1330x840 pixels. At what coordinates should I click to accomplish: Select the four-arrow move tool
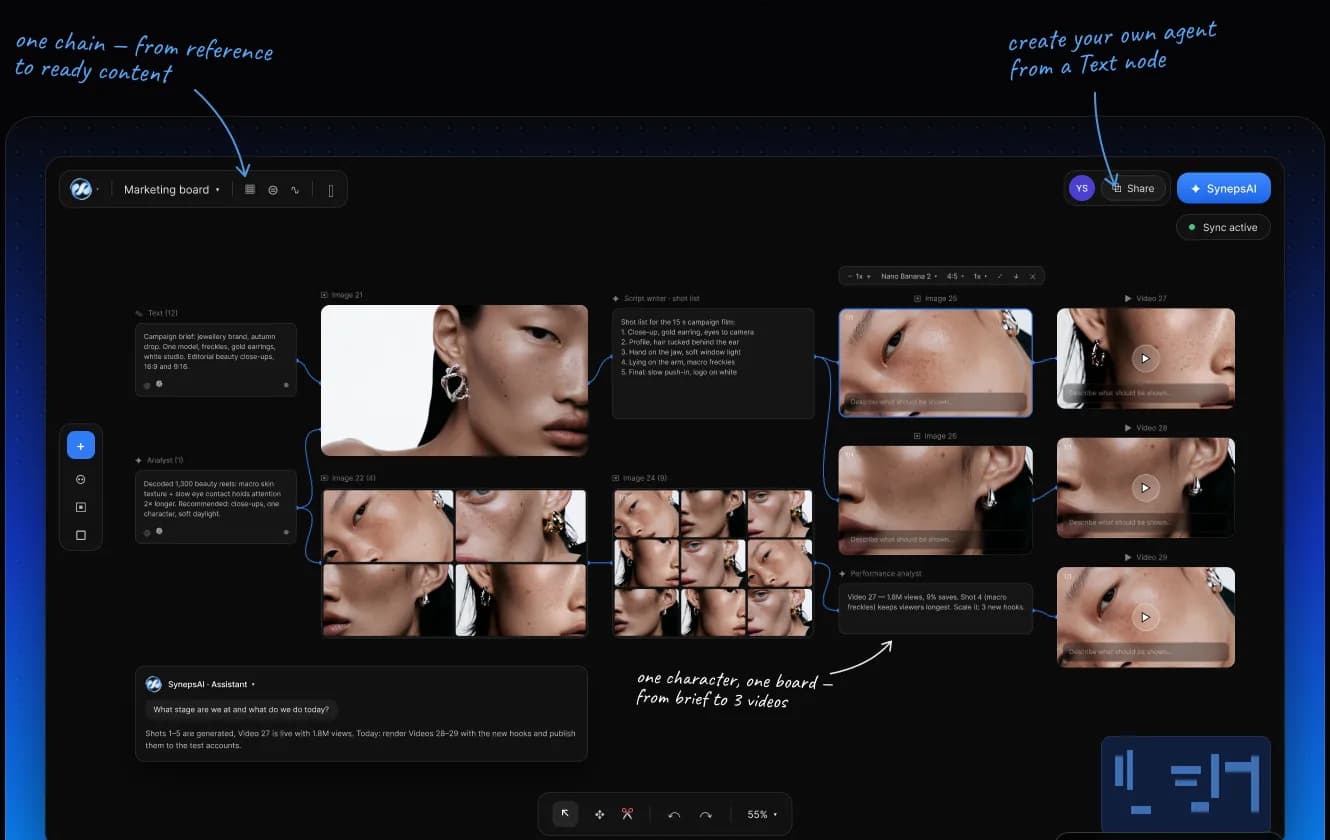click(x=599, y=815)
